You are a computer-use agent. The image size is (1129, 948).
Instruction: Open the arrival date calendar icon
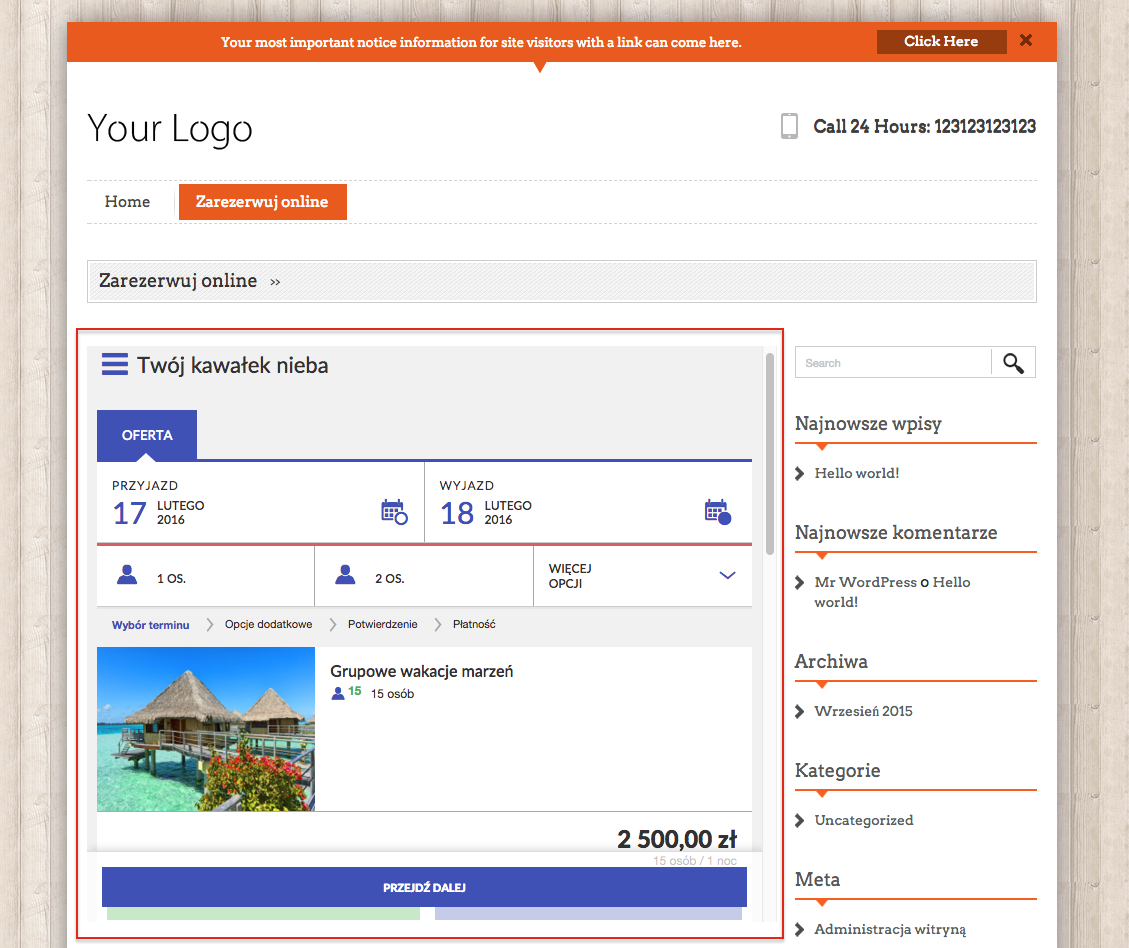(394, 512)
